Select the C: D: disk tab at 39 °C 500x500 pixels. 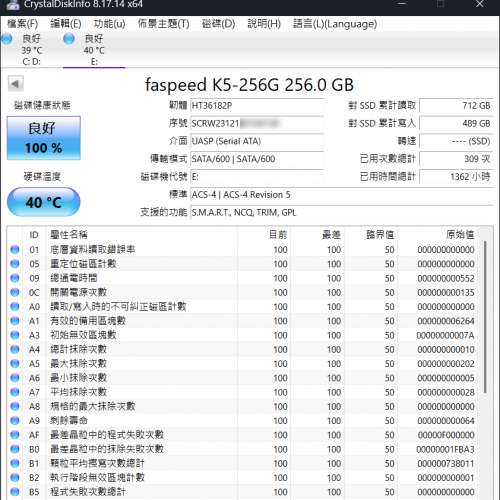(31, 50)
